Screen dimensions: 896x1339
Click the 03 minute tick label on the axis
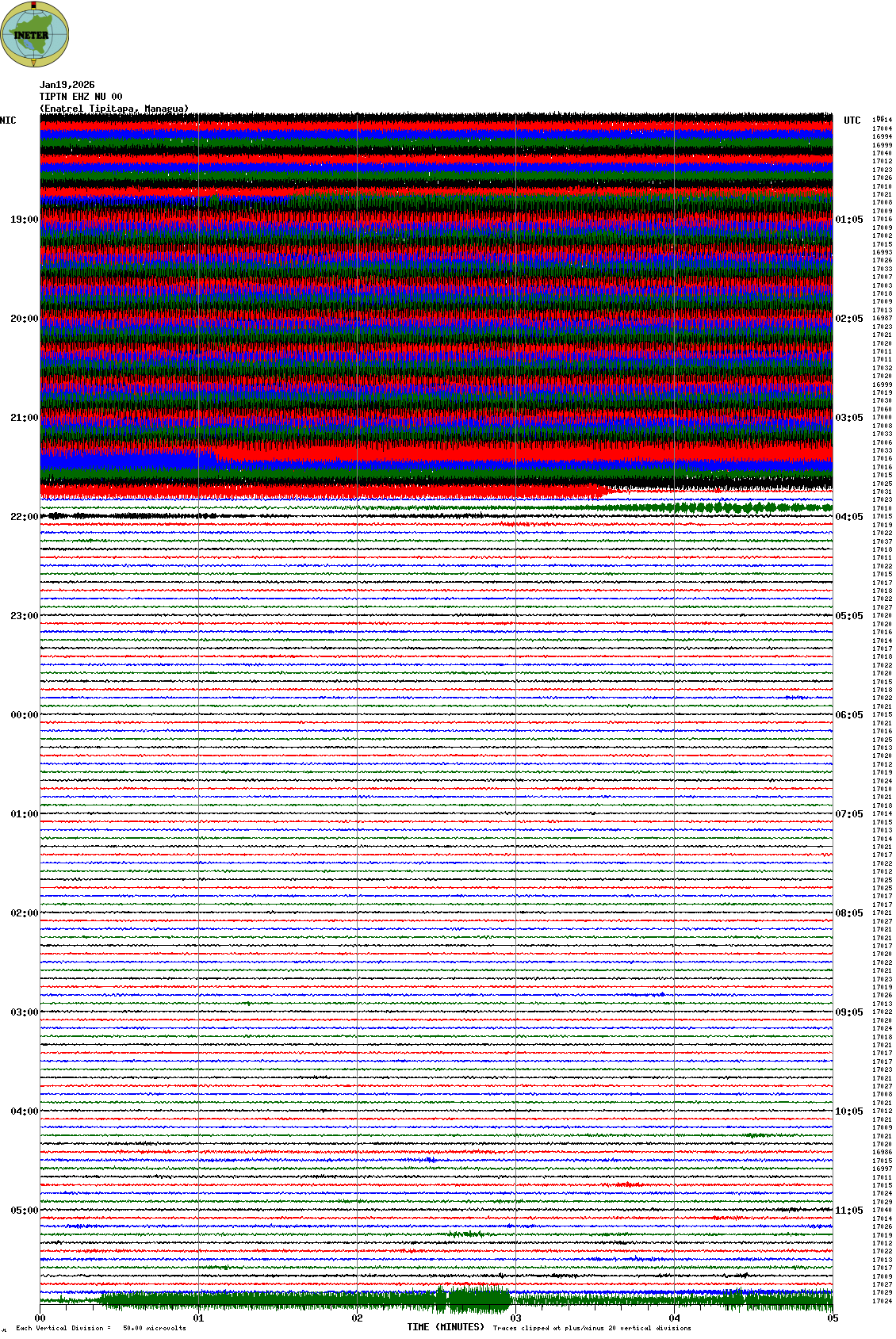[x=515, y=1318]
